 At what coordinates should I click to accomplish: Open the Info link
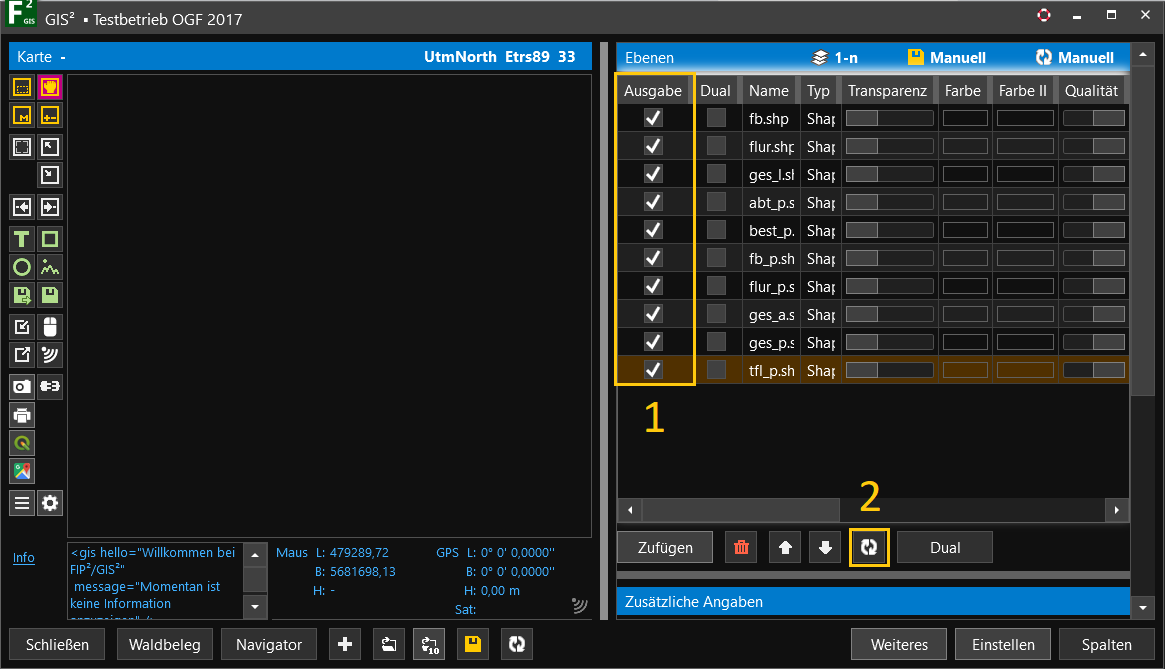coord(24,558)
